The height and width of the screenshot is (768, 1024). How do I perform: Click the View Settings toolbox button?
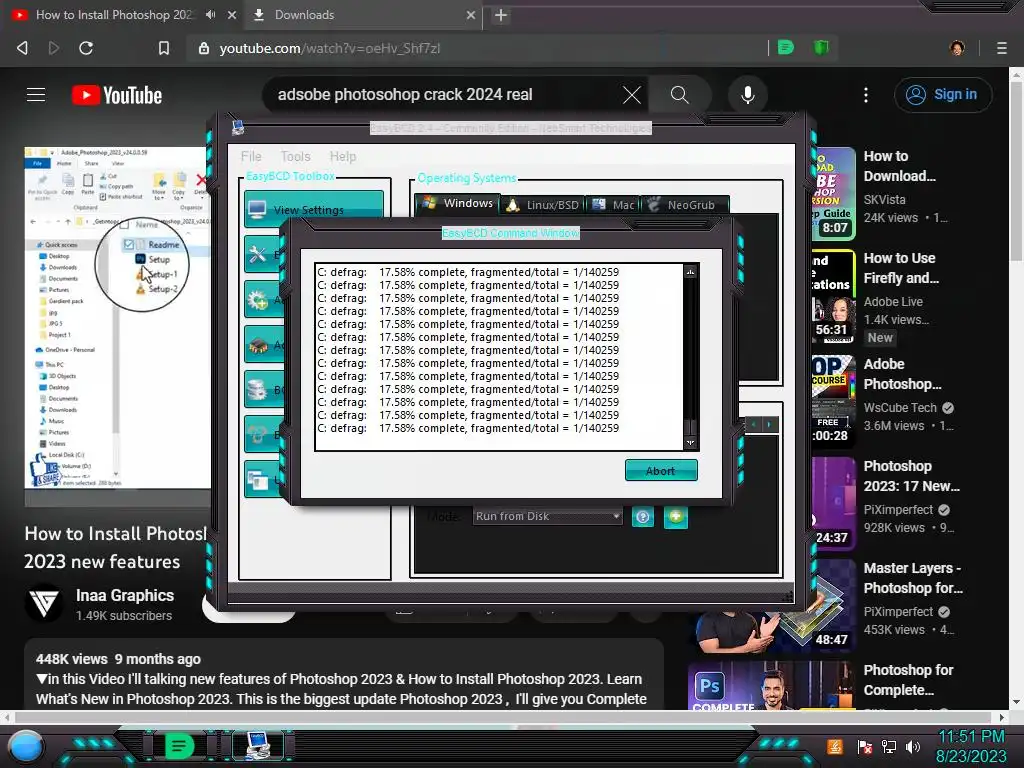314,209
